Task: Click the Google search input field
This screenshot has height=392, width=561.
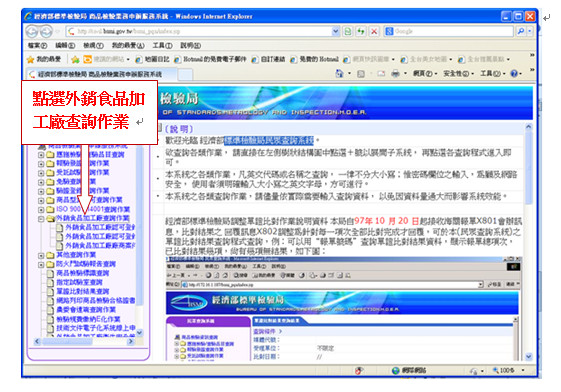Action: (453, 31)
